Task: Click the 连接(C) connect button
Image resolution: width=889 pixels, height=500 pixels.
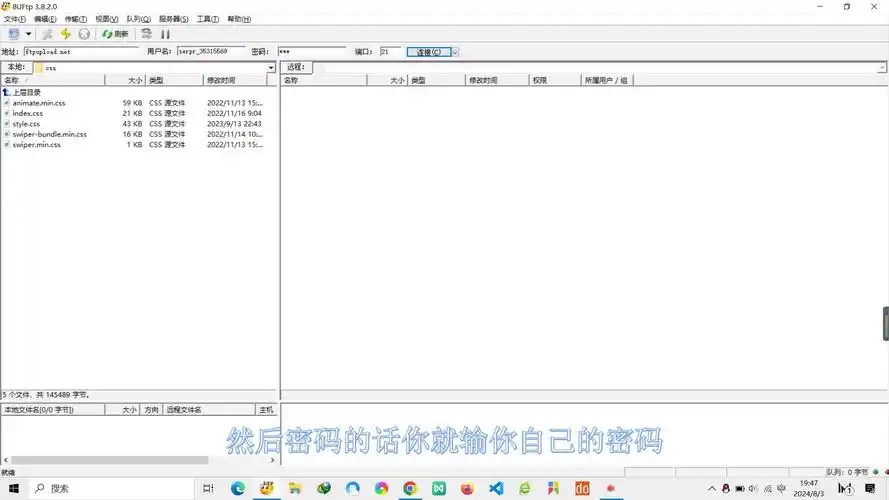Action: (429, 51)
